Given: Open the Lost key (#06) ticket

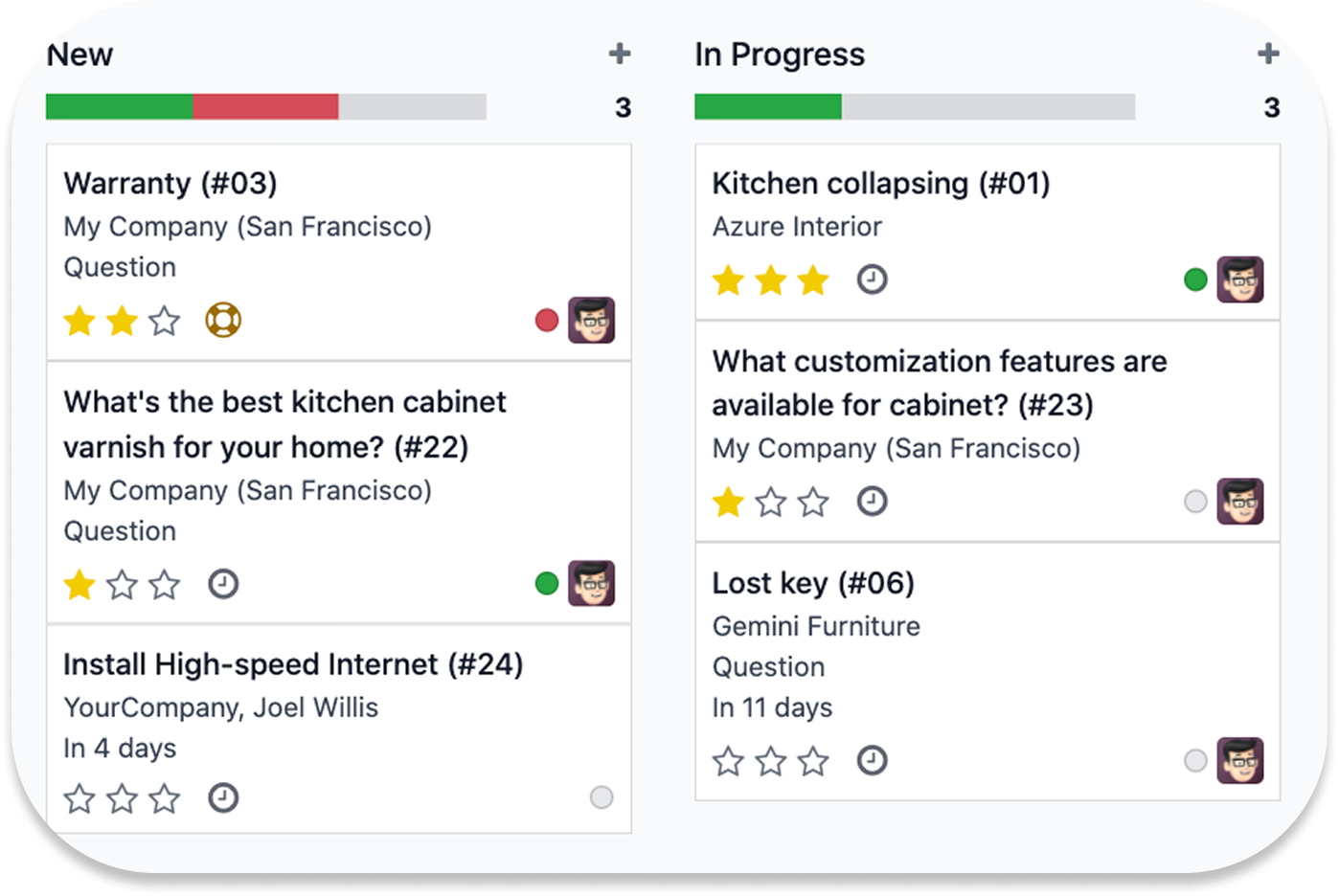Looking at the screenshot, I should click(x=813, y=583).
